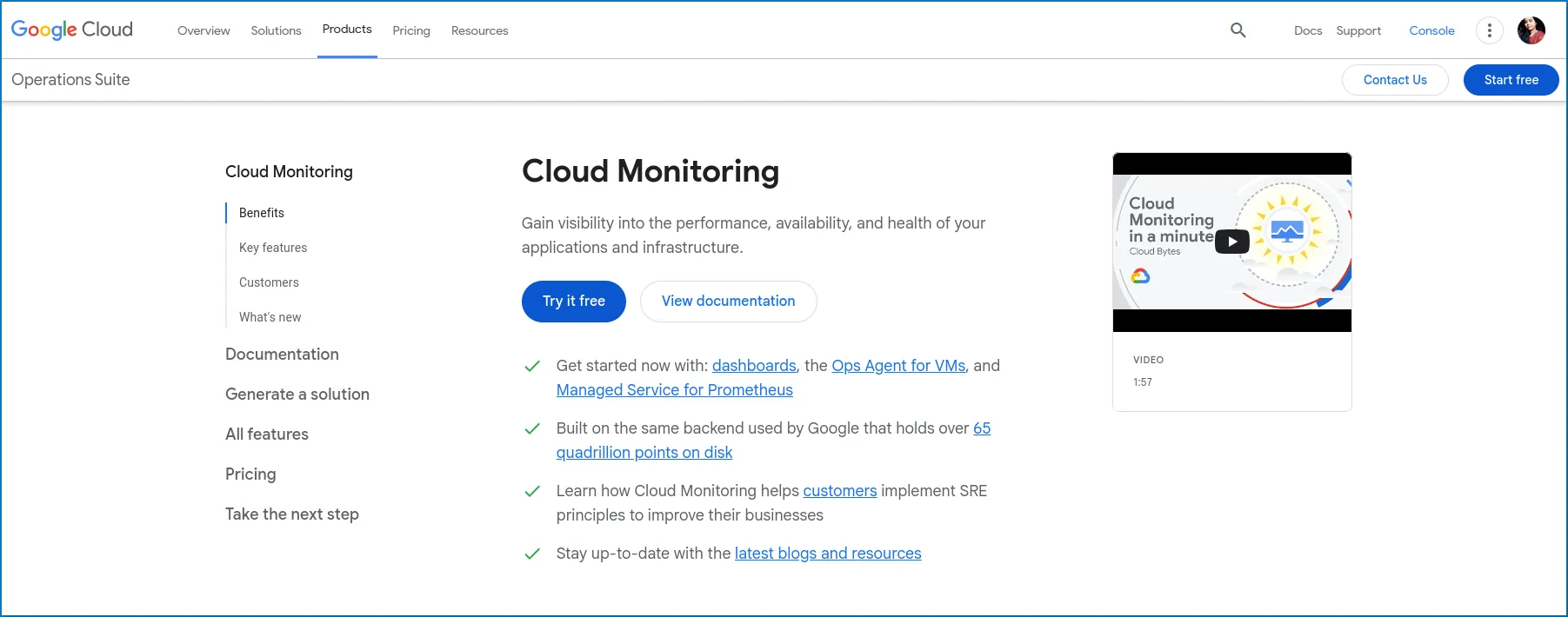This screenshot has width=1568, height=617.
Task: Select the Products nav tab
Action: click(x=347, y=30)
